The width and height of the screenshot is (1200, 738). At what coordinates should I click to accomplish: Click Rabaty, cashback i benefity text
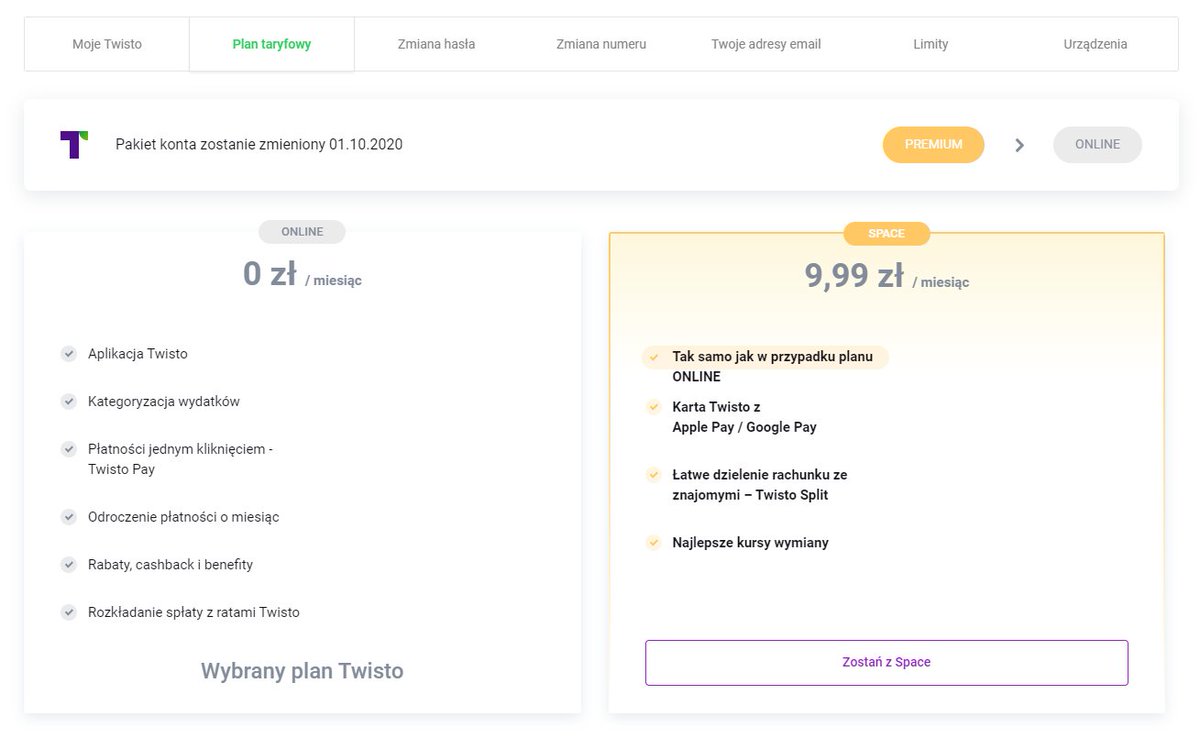[170, 564]
